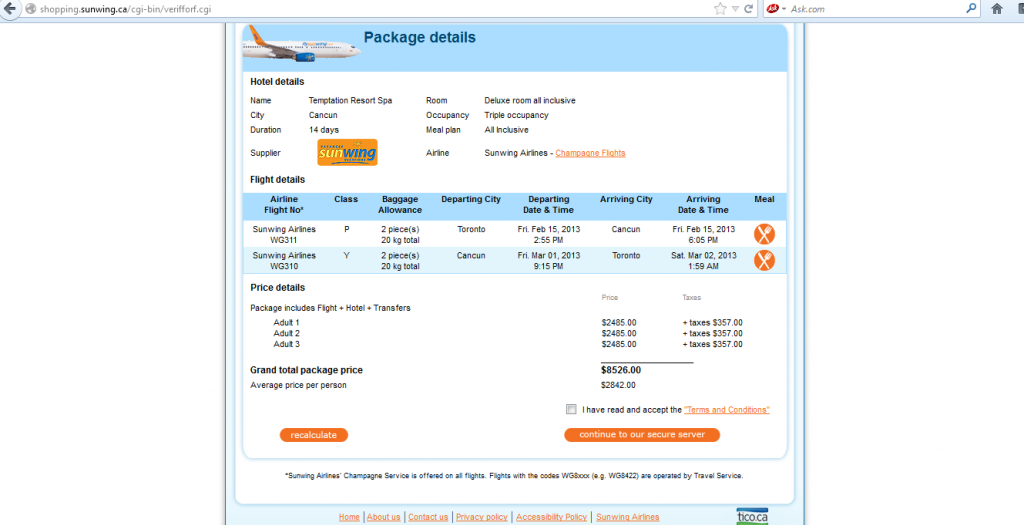Click the magnifier search icon in the search box
The image size is (1024, 525).
(971, 8)
